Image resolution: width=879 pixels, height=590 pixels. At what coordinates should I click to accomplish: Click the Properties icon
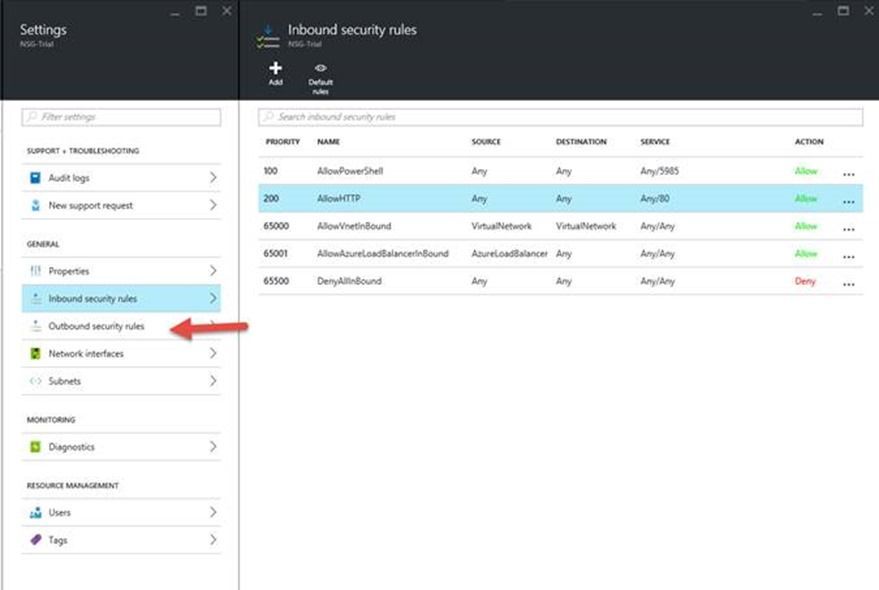[x=35, y=271]
